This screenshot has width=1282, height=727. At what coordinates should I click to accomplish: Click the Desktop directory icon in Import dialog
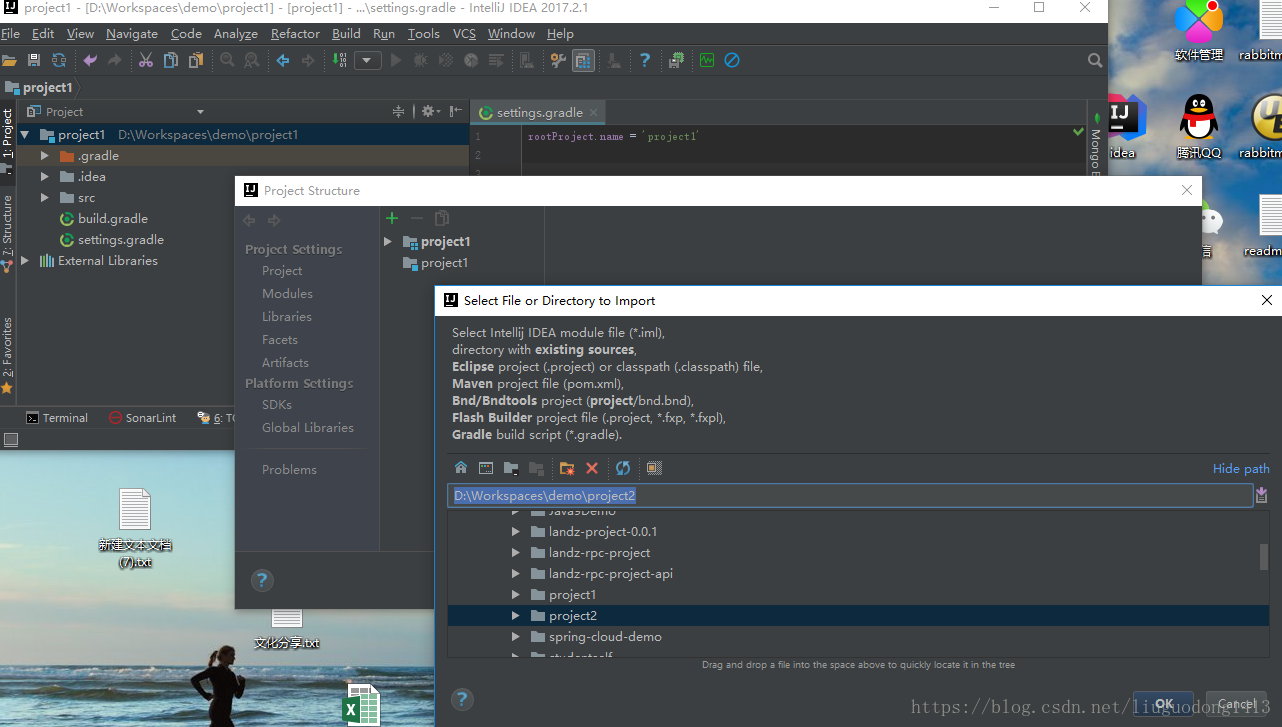pyautogui.click(x=486, y=468)
